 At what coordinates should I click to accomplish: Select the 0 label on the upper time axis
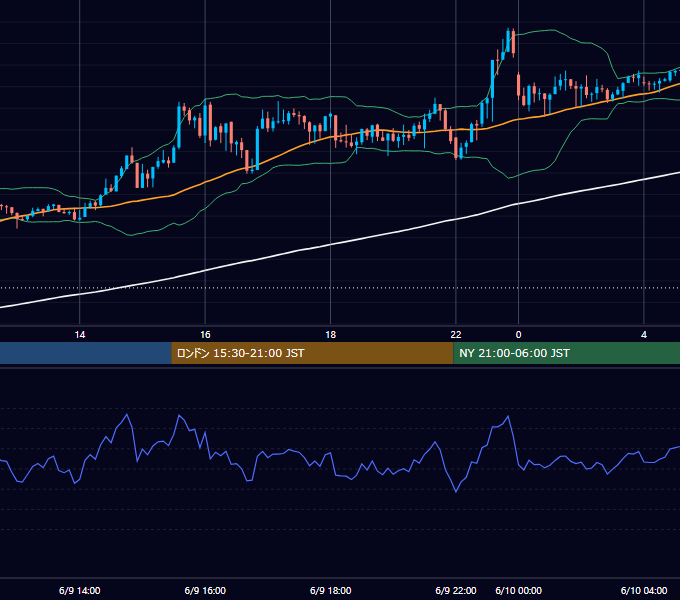[518, 335]
